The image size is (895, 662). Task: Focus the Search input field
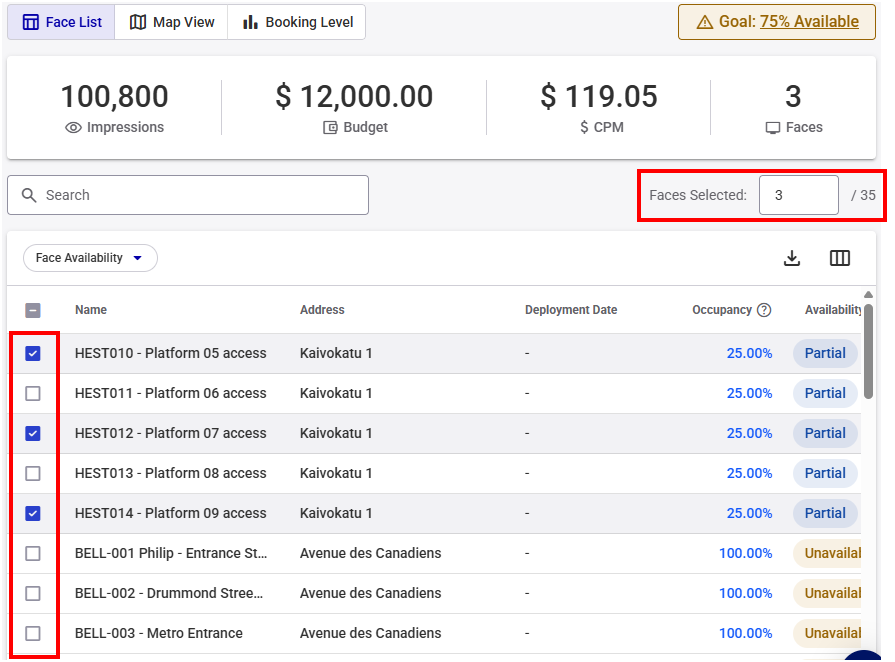[x=188, y=195]
